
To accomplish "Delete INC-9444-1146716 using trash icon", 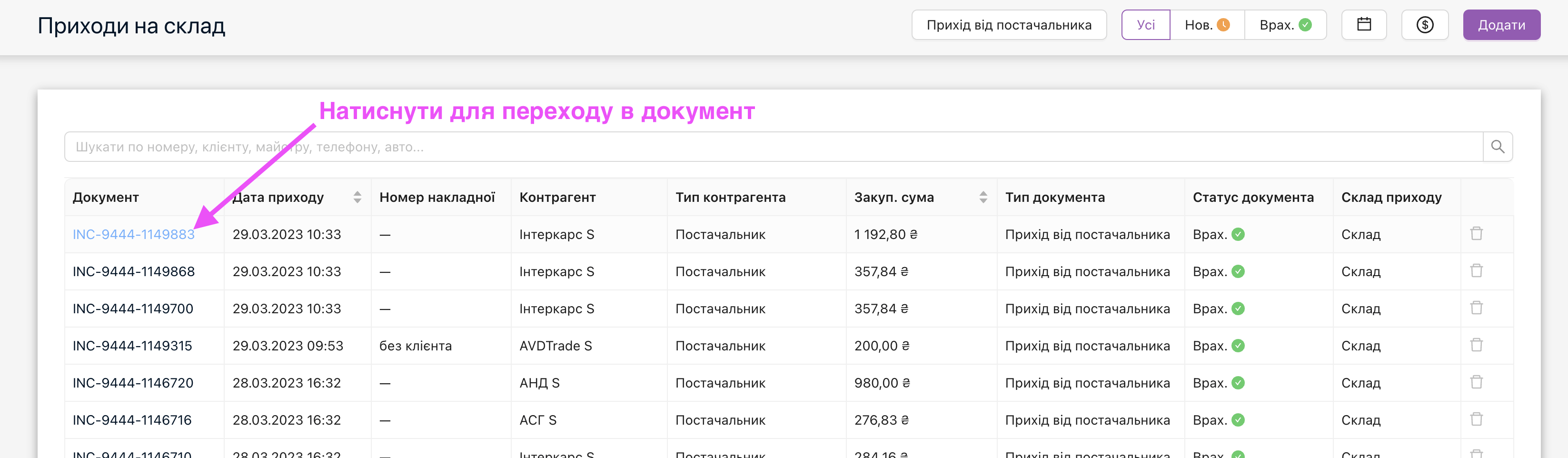I will (x=1476, y=419).
